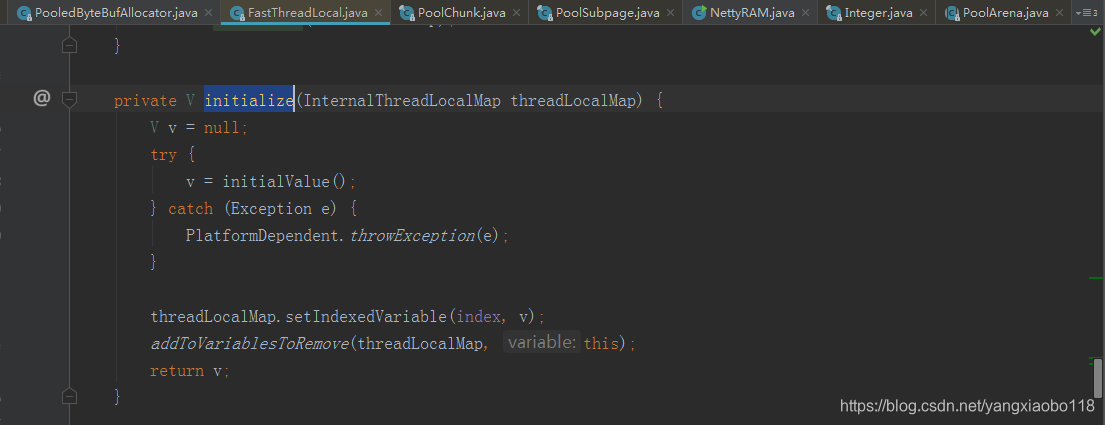Switch to the Integer.java tab
This screenshot has height=425, width=1105.
877,13
